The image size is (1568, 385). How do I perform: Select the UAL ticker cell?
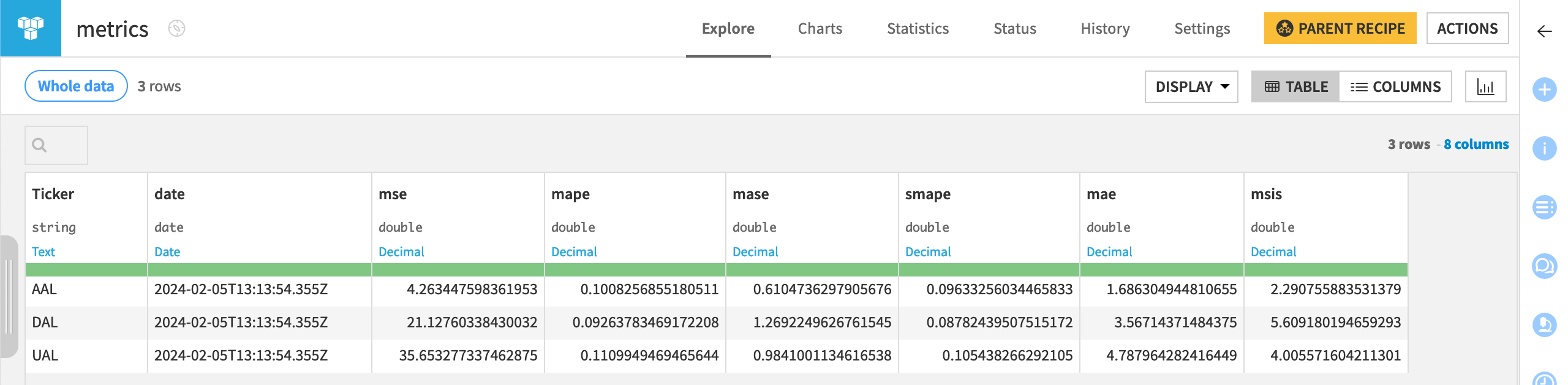tap(86, 356)
